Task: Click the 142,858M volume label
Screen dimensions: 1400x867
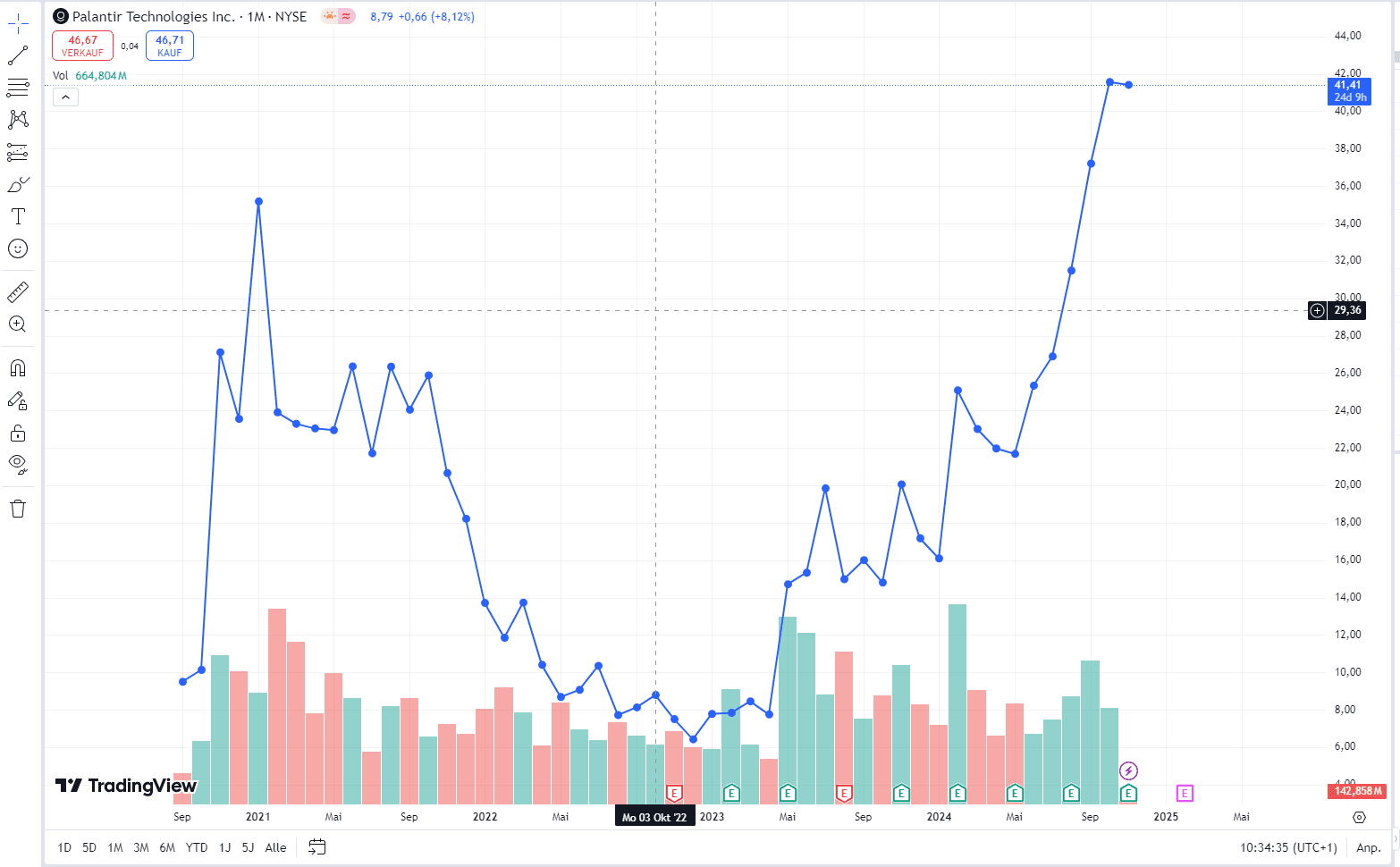Action: pos(1358,791)
